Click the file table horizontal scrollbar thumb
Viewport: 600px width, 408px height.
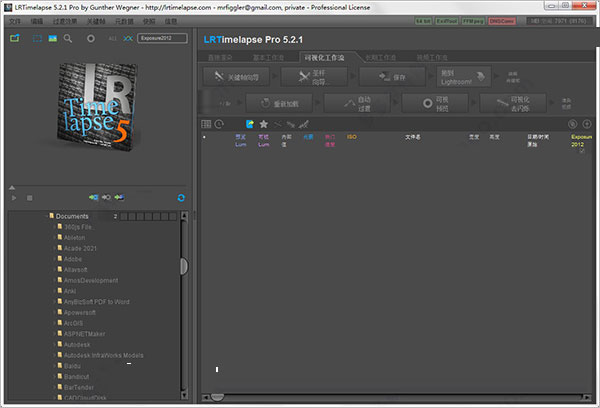pyautogui.click(x=217, y=398)
